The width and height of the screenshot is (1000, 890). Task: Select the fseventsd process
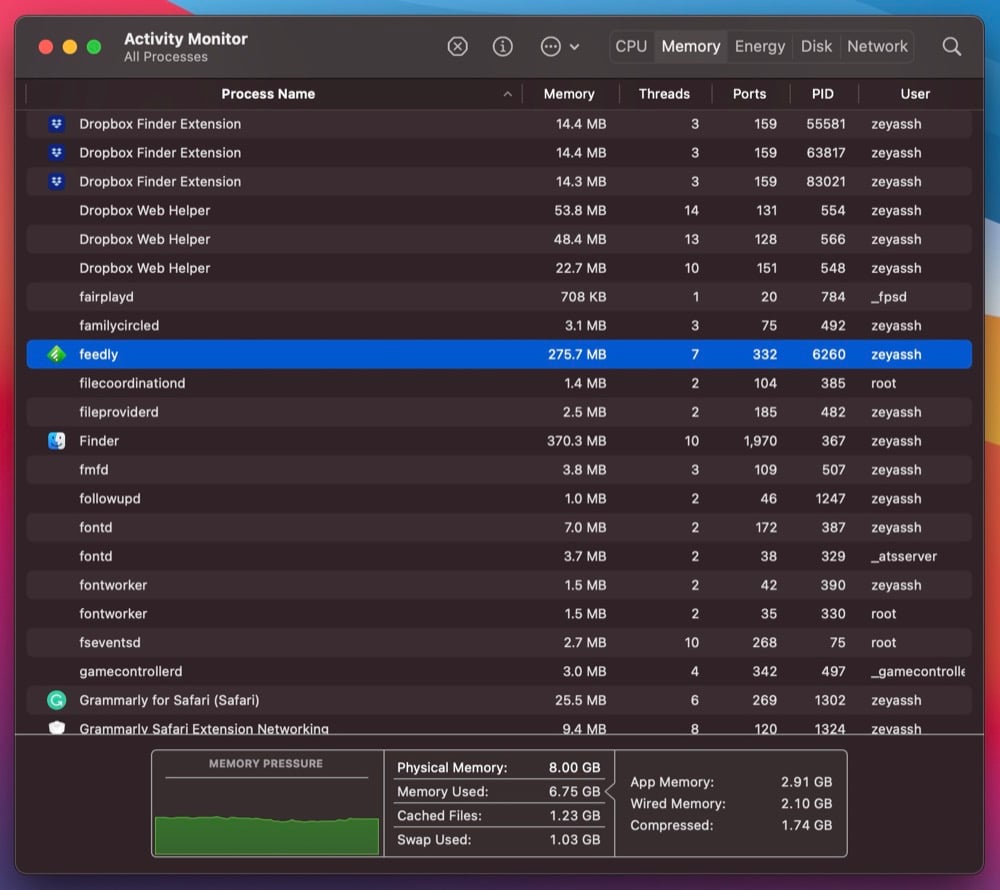coord(499,643)
